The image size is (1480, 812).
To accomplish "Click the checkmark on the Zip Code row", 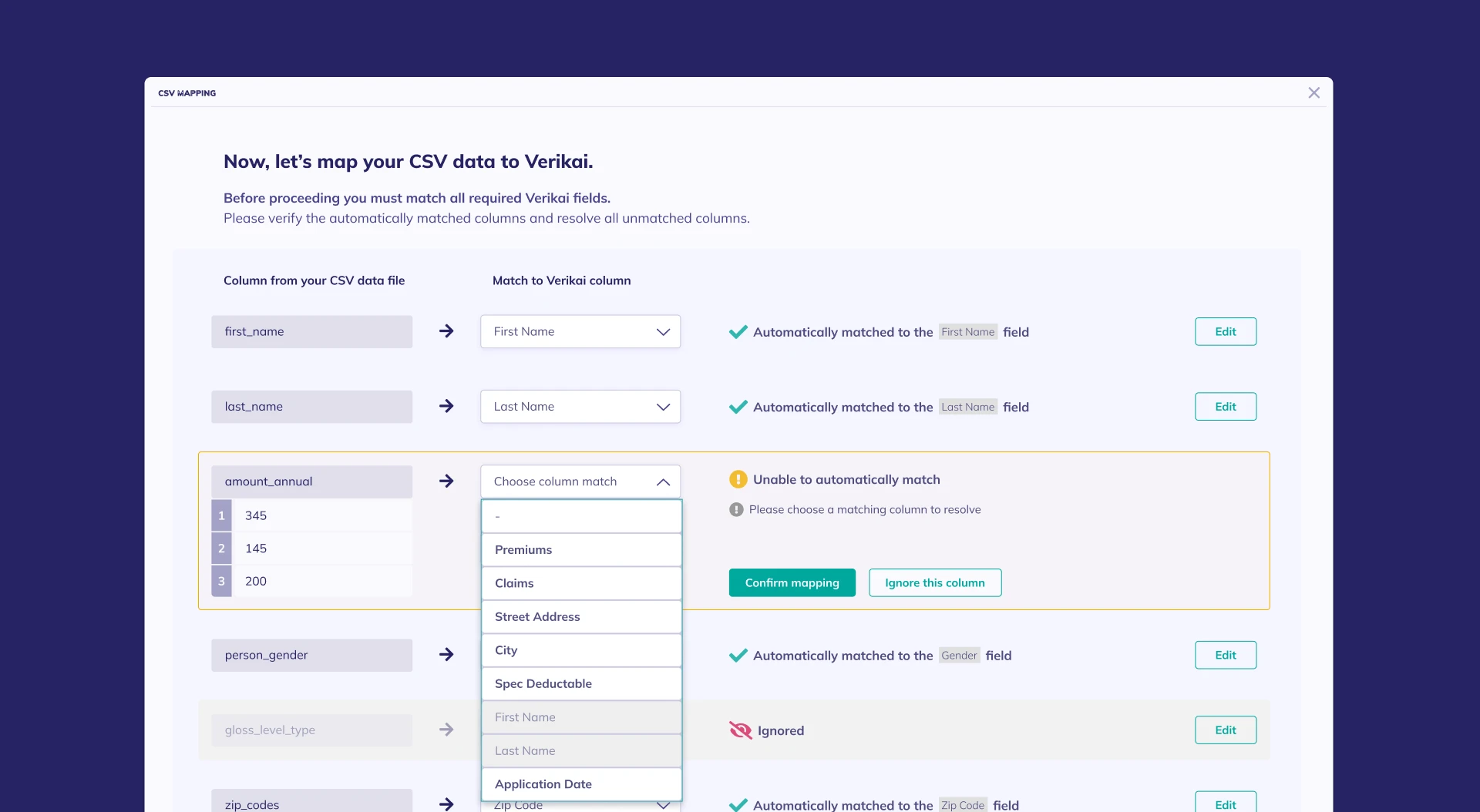I will [x=738, y=804].
